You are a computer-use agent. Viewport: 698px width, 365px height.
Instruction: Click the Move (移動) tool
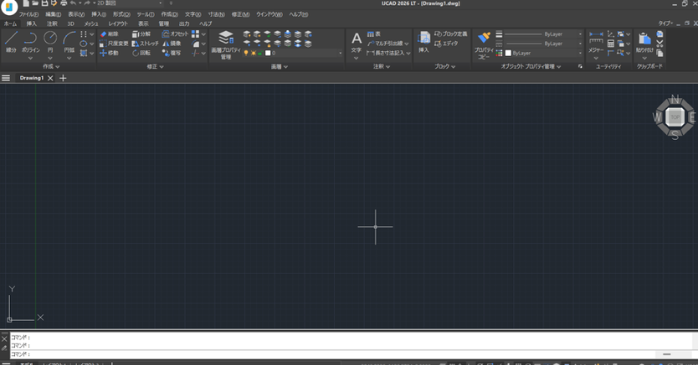coord(109,53)
